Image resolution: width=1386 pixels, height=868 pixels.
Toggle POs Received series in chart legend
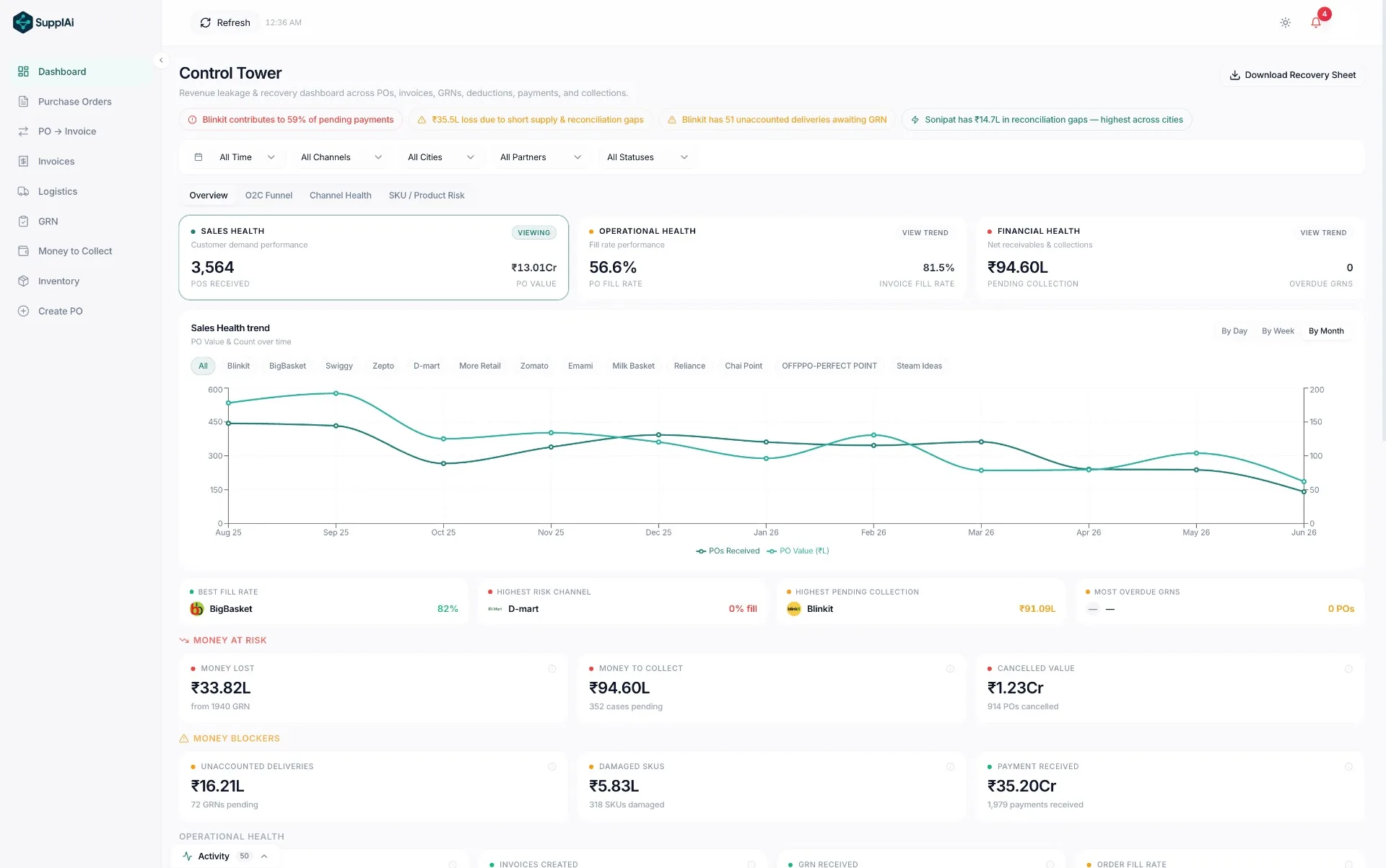click(x=728, y=551)
